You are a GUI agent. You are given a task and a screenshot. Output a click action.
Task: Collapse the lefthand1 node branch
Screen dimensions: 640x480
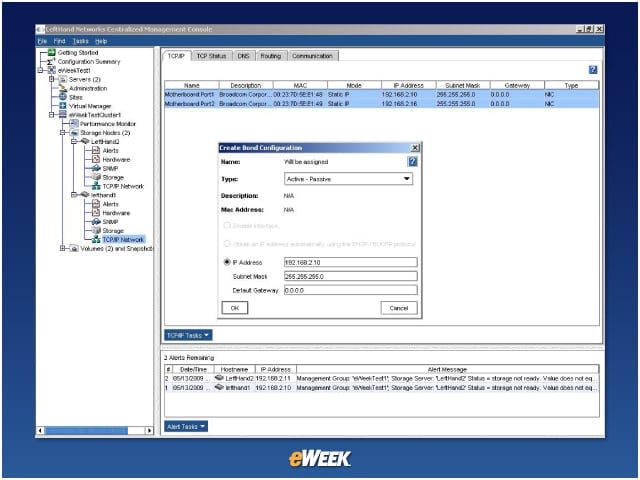click(73, 195)
